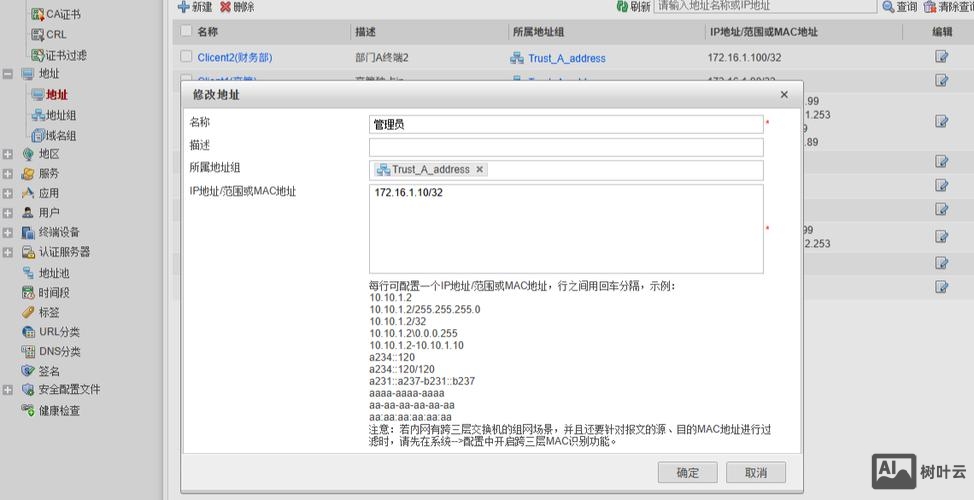Click the 删除 (delete) red X icon
This screenshot has width=974, height=500.
[x=226, y=6]
